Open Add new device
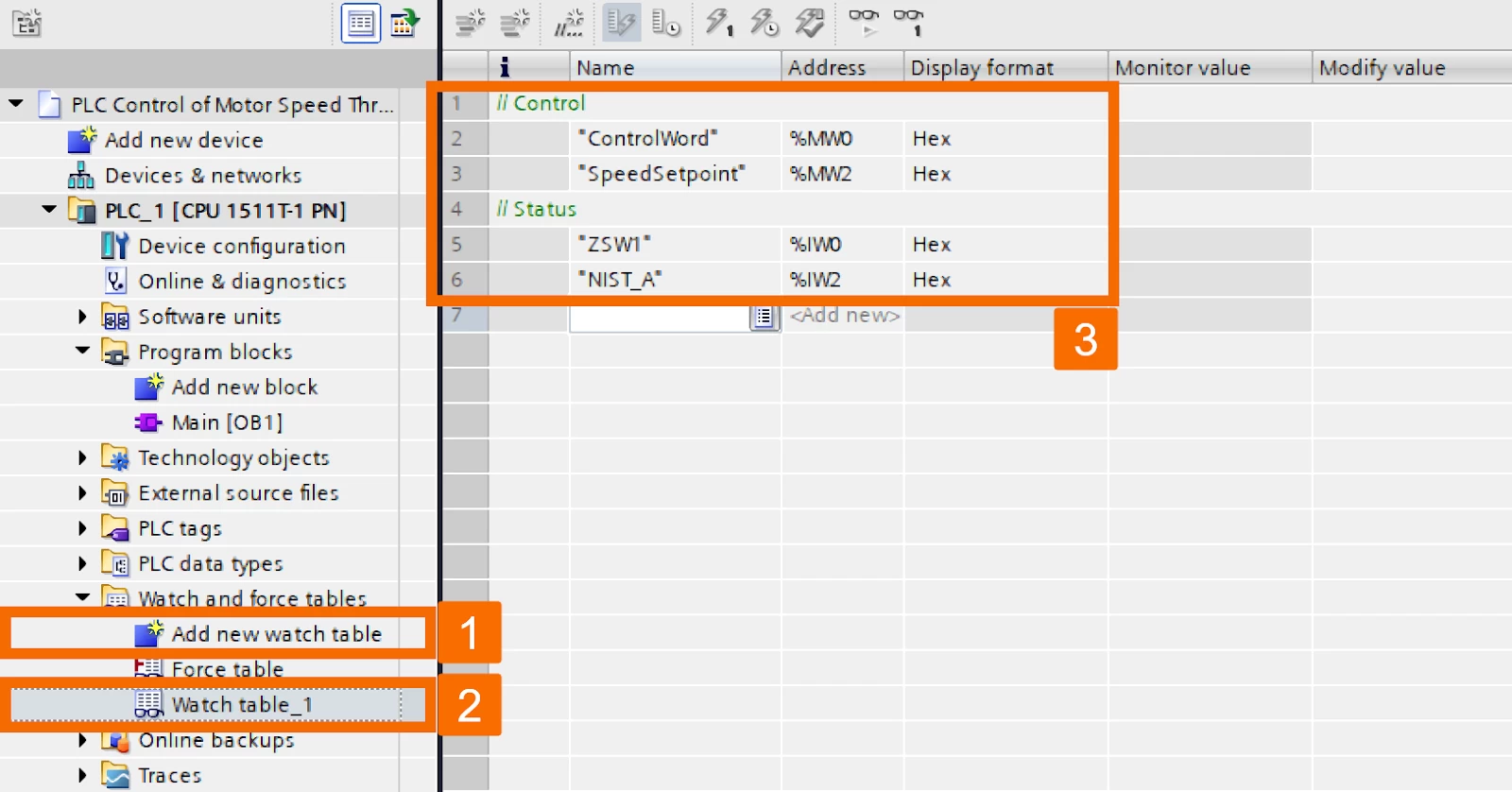Viewport: 1512px width, 792px height. [x=184, y=140]
